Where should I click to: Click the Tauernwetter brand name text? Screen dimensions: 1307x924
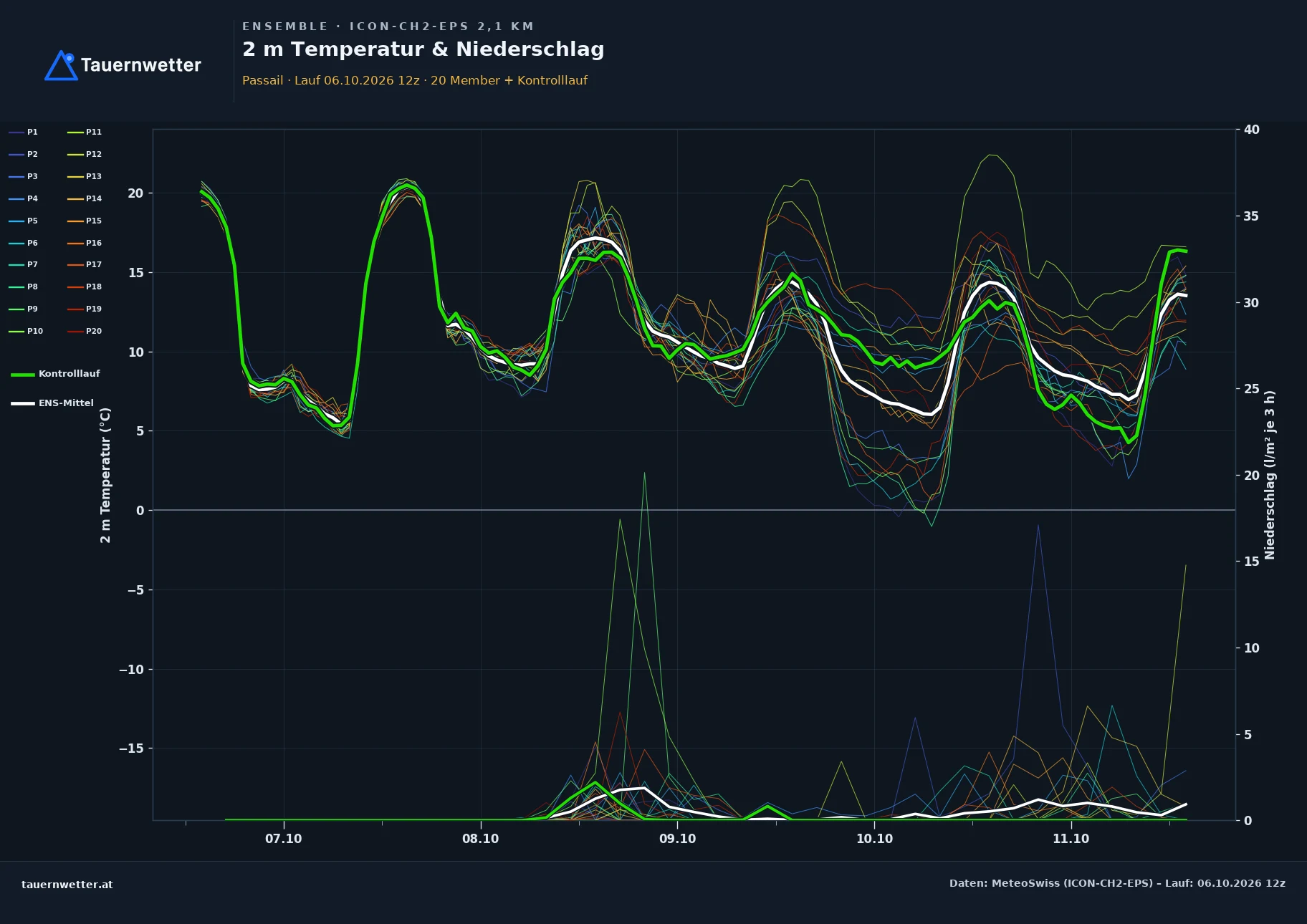coord(141,65)
